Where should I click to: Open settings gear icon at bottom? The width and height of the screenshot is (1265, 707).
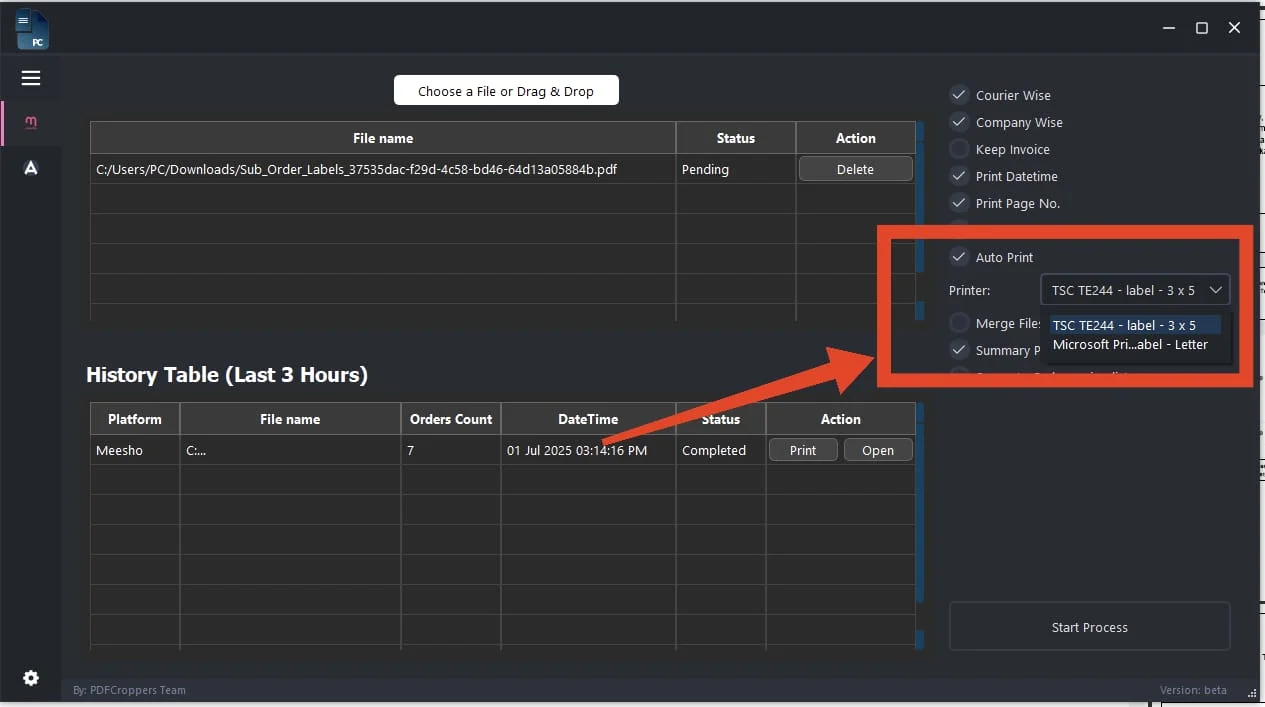(31, 678)
